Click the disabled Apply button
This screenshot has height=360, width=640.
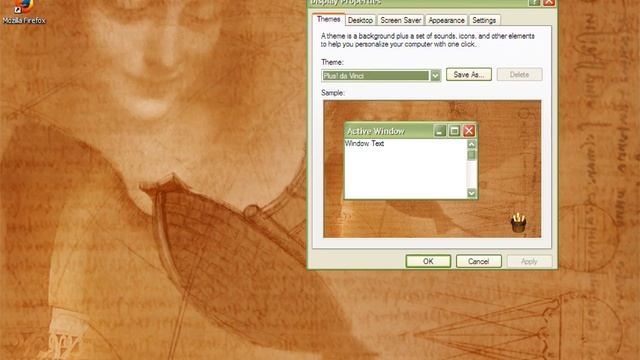click(529, 261)
